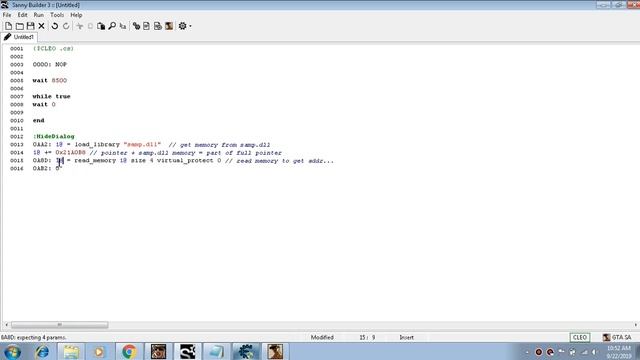Click the 'wait 0' line
Screen dimensions: 640x360
[44, 104]
